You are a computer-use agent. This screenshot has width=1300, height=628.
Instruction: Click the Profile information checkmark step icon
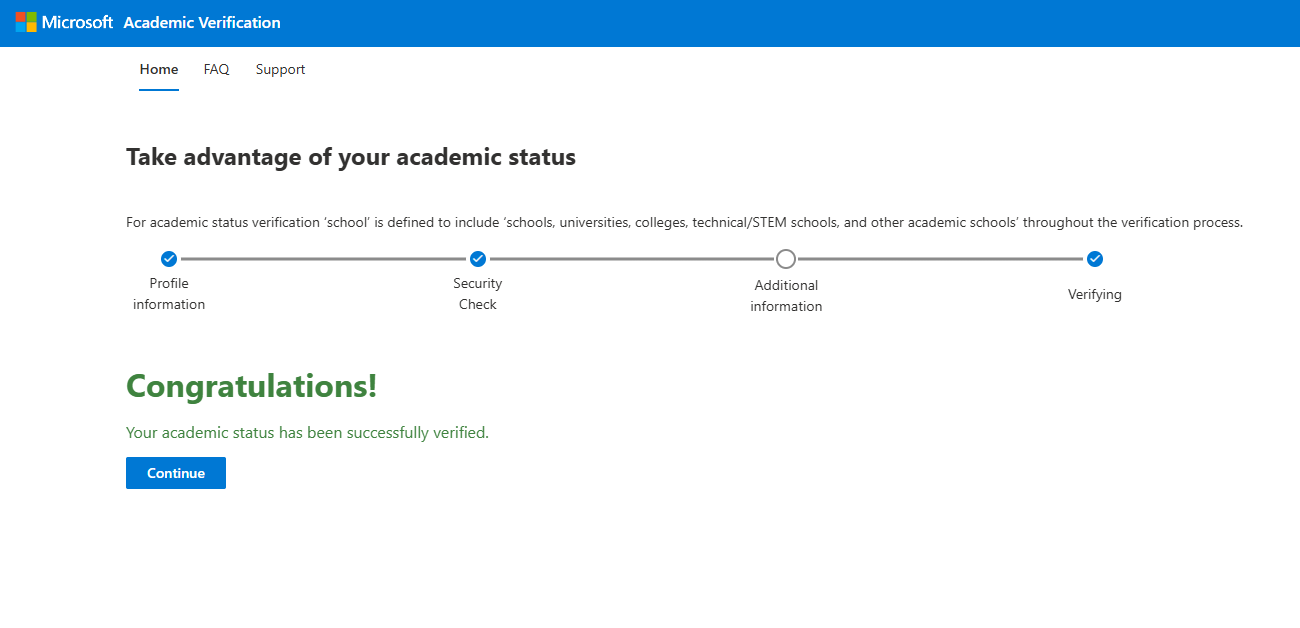pyautogui.click(x=169, y=259)
